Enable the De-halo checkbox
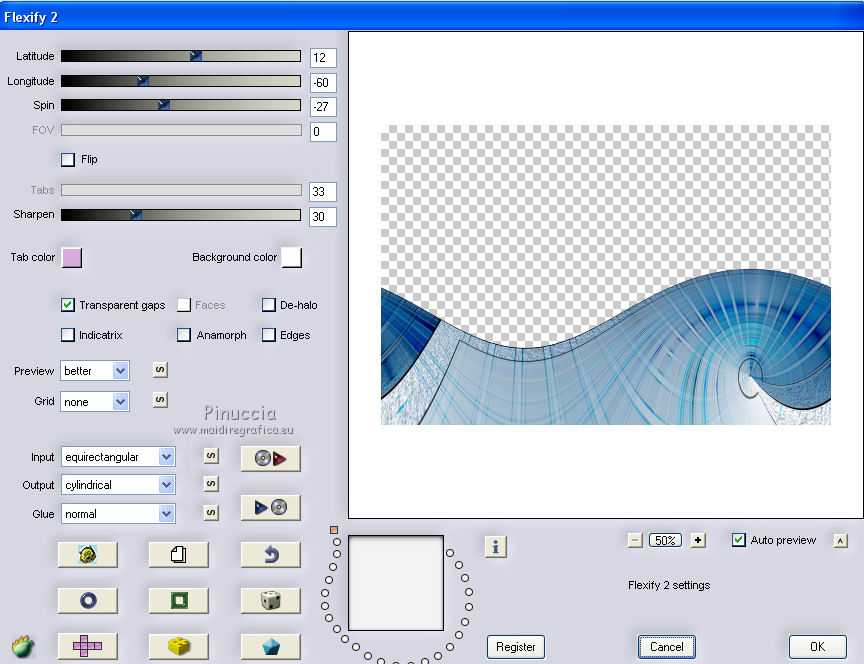This screenshot has width=864, height=664. point(269,305)
